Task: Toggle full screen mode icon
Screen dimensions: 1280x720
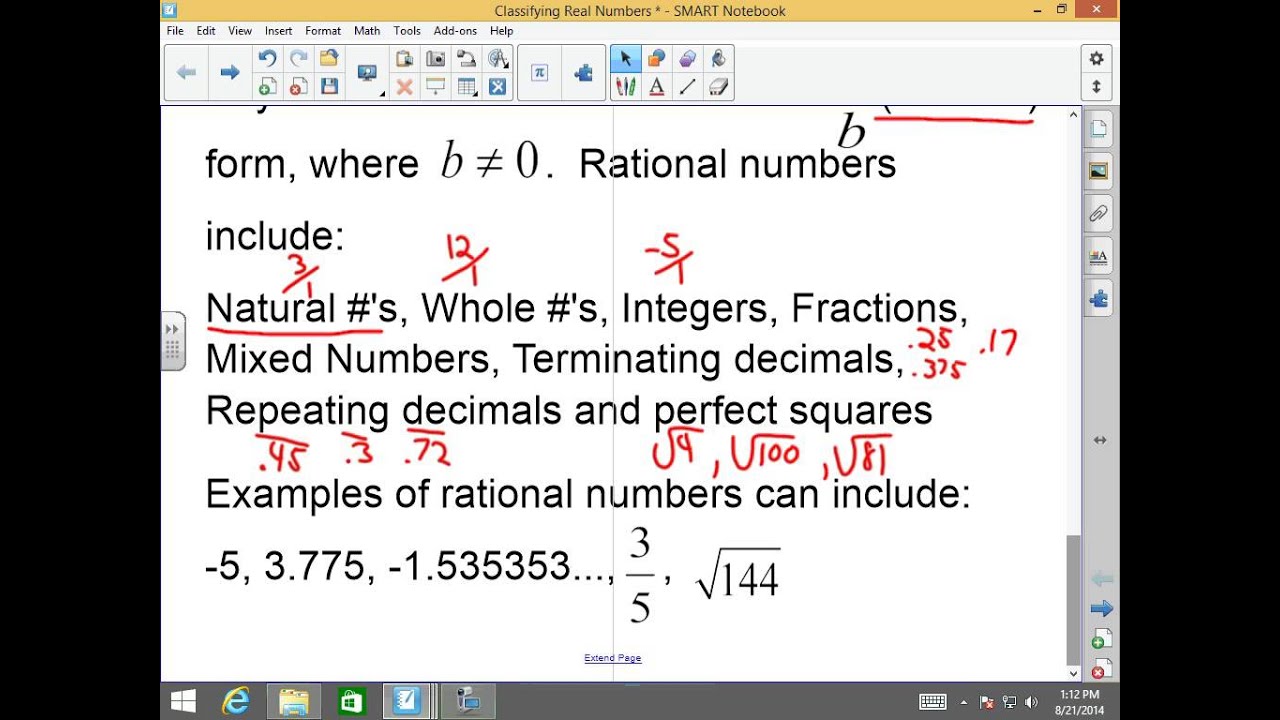Action: (x=497, y=87)
